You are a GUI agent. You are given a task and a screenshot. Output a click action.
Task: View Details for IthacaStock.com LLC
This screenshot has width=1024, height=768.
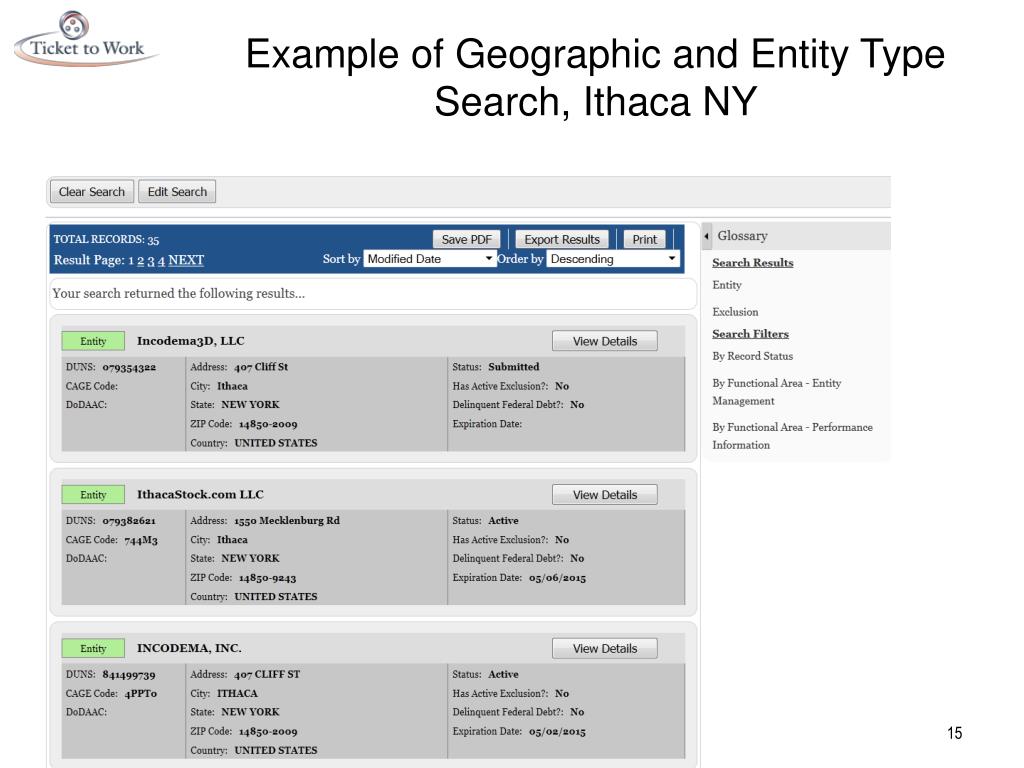pos(604,495)
